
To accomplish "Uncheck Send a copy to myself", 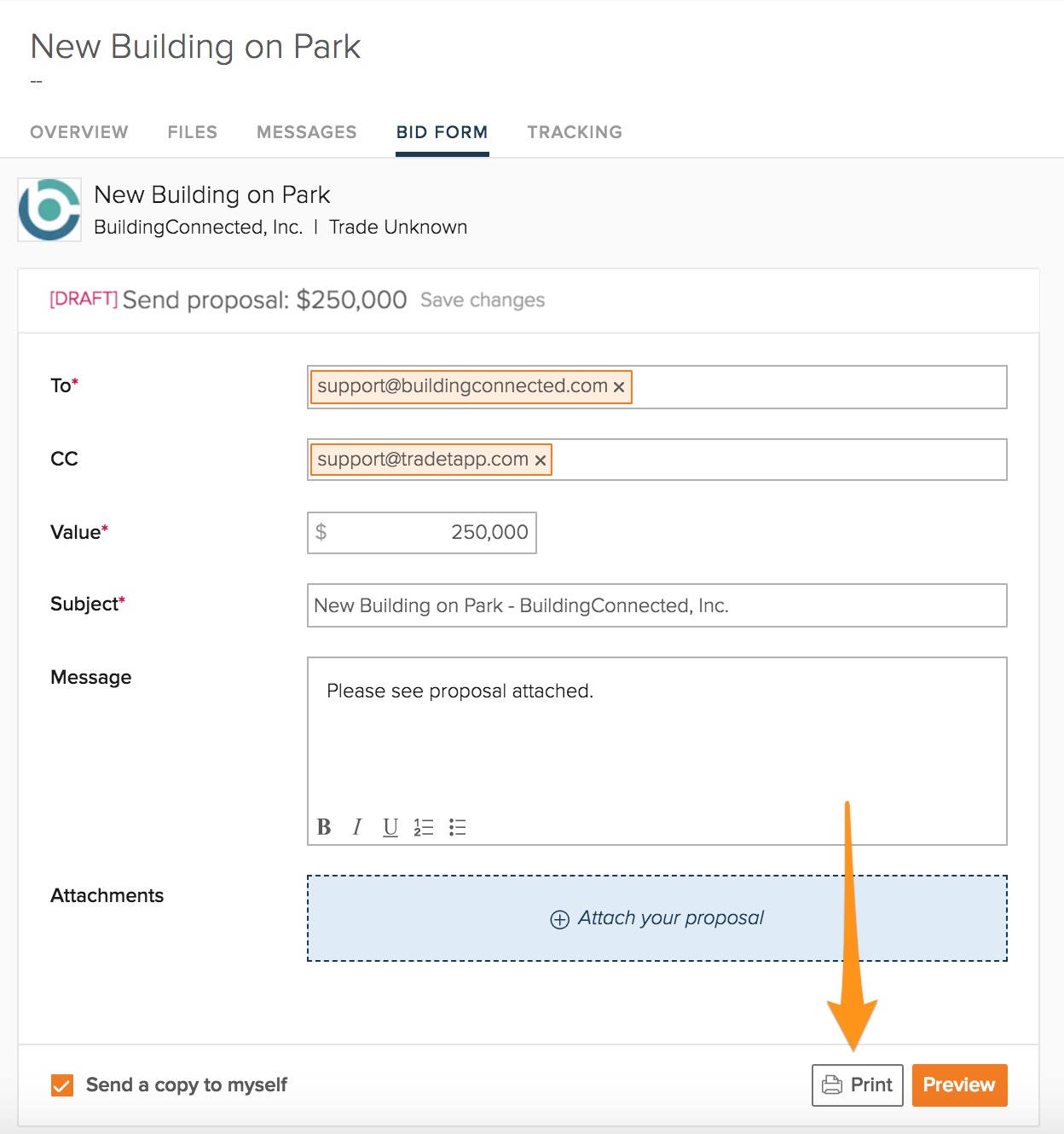I will pos(62,1085).
